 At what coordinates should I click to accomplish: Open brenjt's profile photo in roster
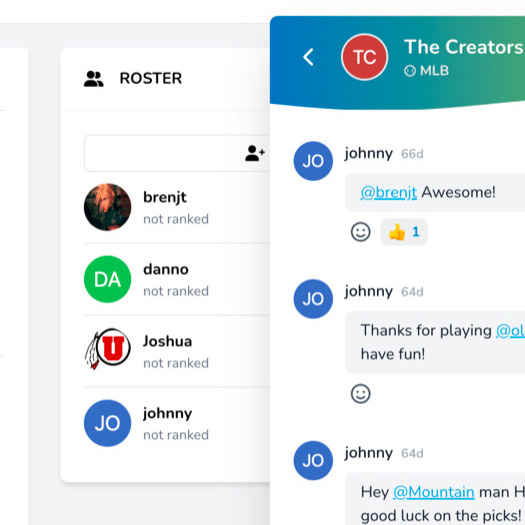pos(107,207)
